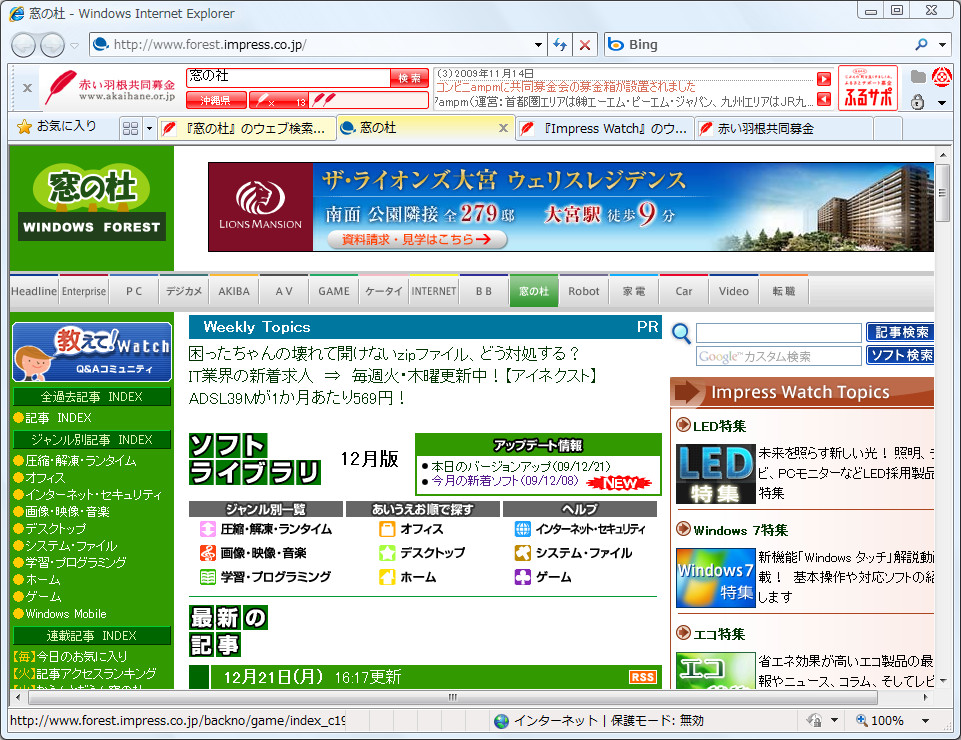961x740 pixels.
Task: Click the ソフト検索 button
Action: click(x=900, y=355)
